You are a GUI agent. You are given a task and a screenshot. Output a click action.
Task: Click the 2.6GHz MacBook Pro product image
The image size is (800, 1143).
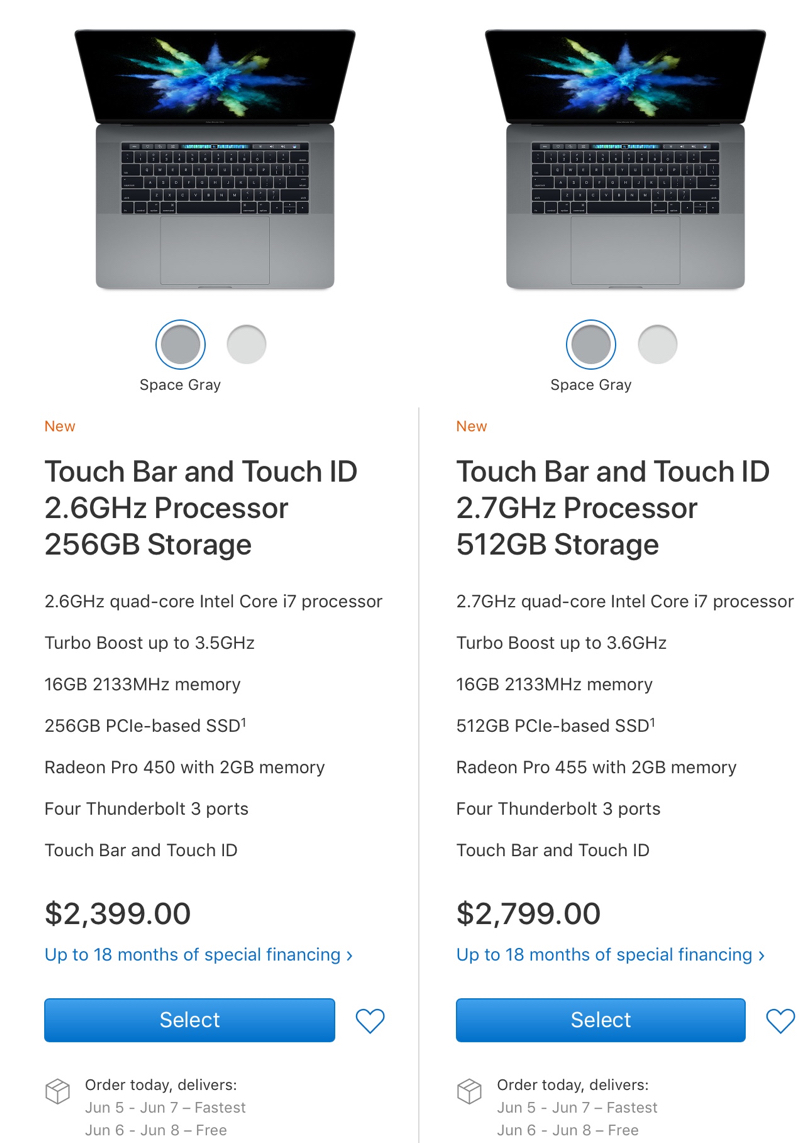[x=215, y=159]
